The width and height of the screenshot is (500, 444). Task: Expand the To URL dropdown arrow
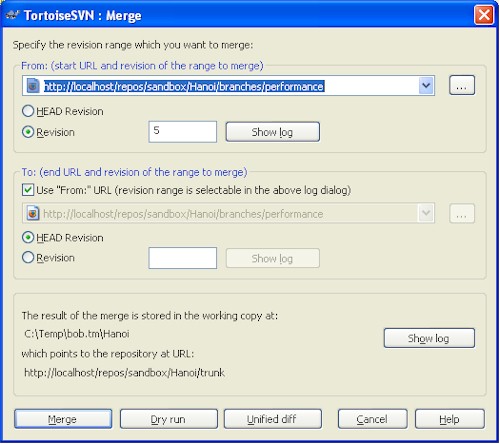pyautogui.click(x=426, y=213)
